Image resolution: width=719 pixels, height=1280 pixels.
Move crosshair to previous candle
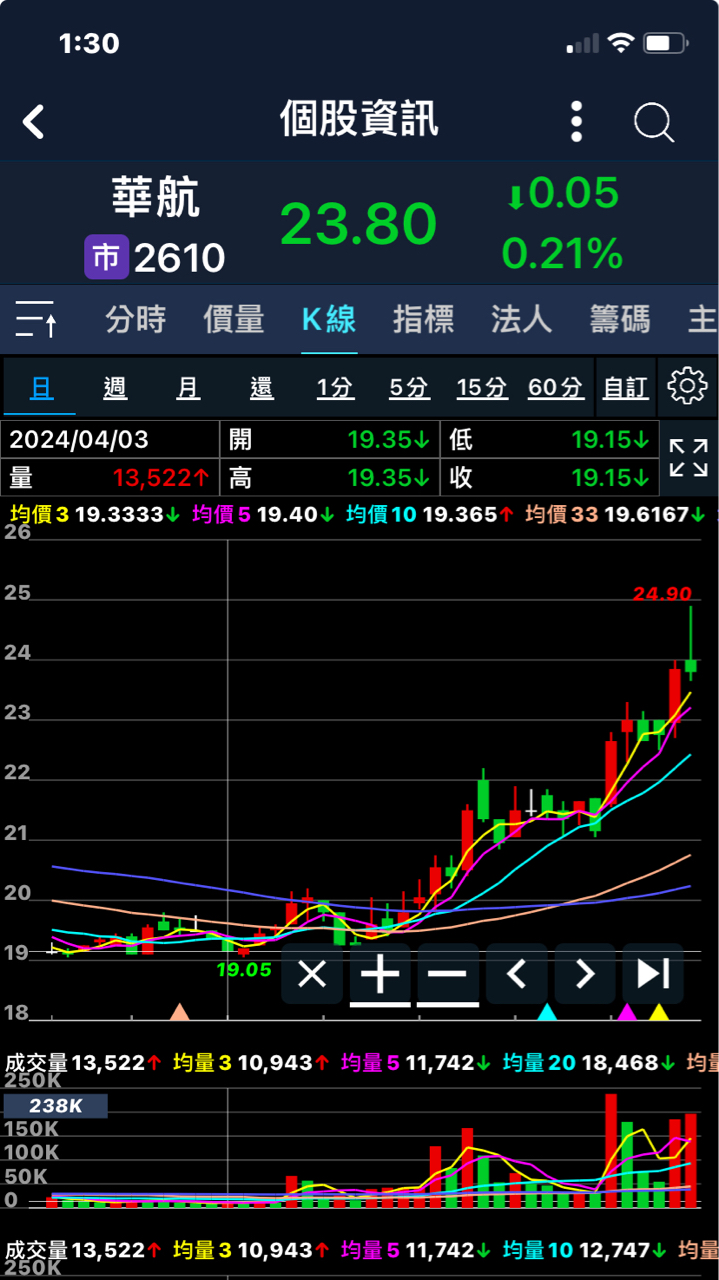[516, 973]
